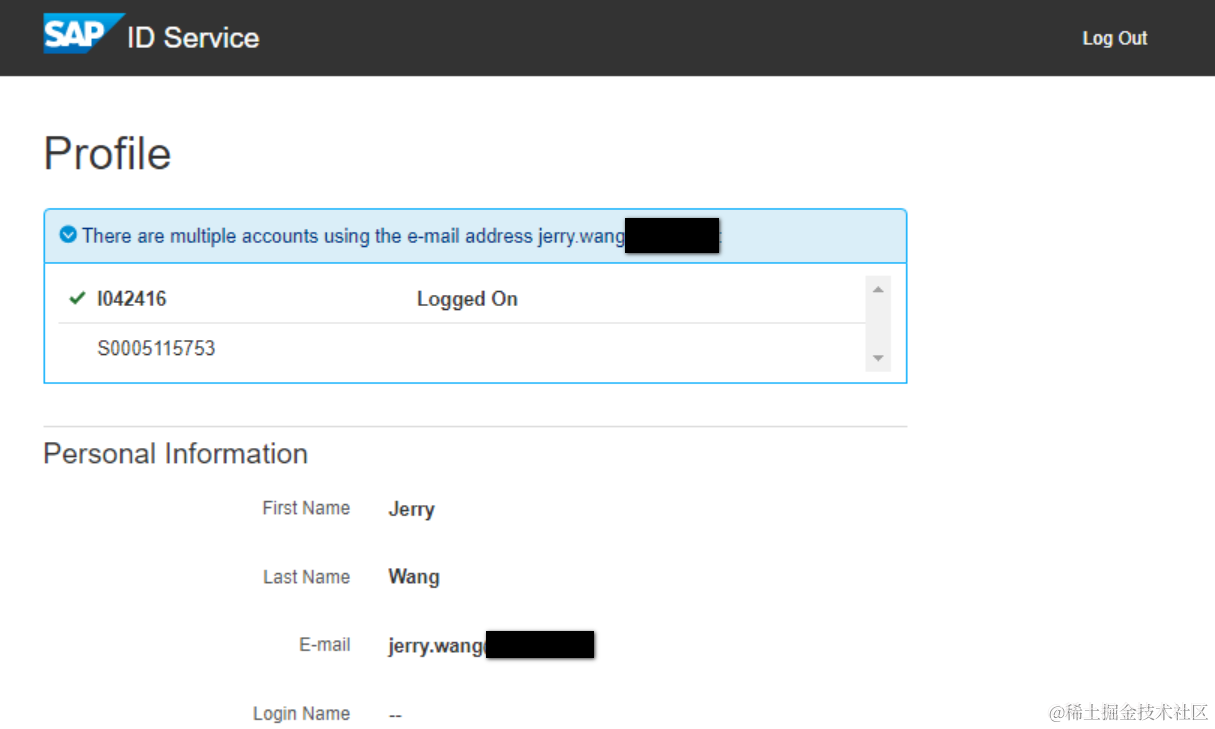This screenshot has height=729, width=1215.
Task: Click the Last Name label
Action: 306,577
